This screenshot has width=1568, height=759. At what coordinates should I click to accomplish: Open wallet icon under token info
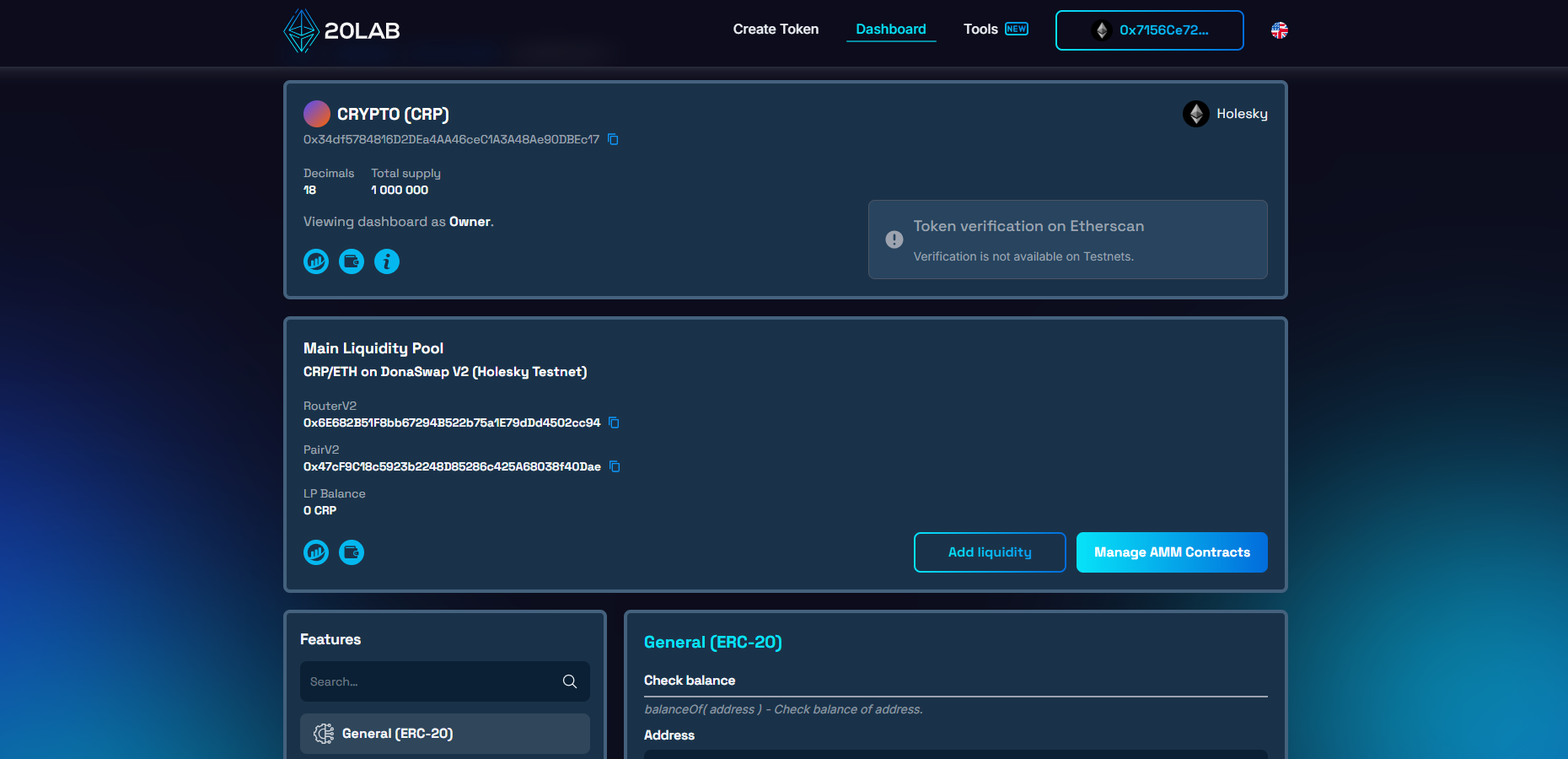352,261
